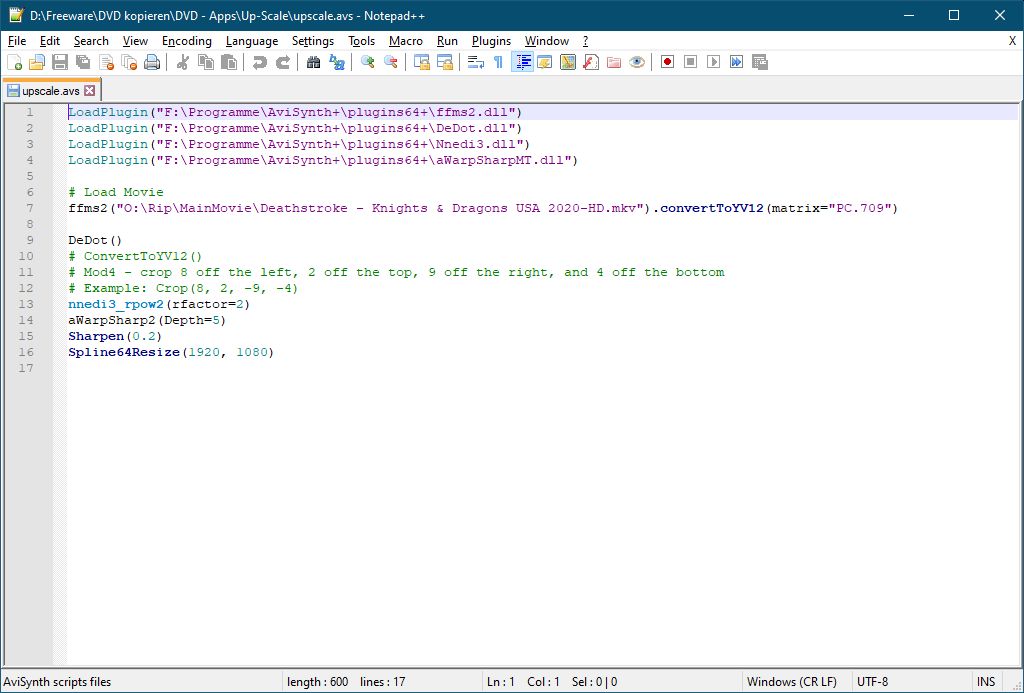Click the INS mode indicator in status bar
This screenshot has height=693, width=1024.
point(986,682)
